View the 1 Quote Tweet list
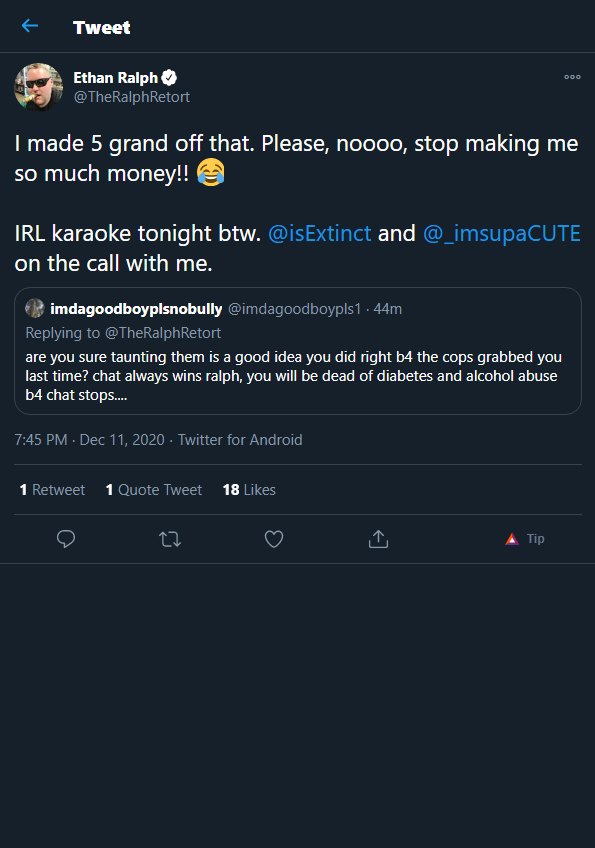 pyautogui.click(x=154, y=490)
